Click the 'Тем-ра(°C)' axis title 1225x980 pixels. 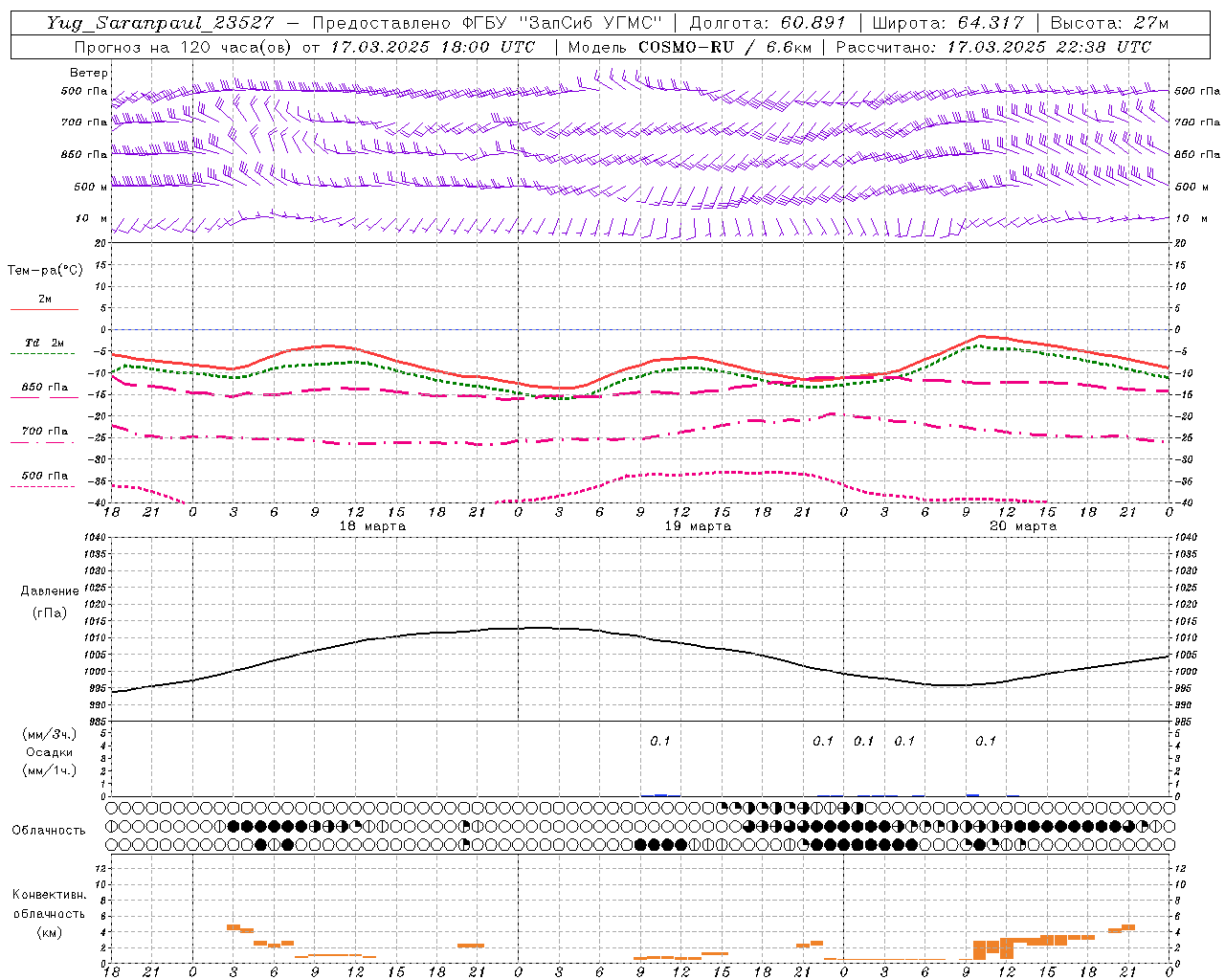(x=45, y=271)
